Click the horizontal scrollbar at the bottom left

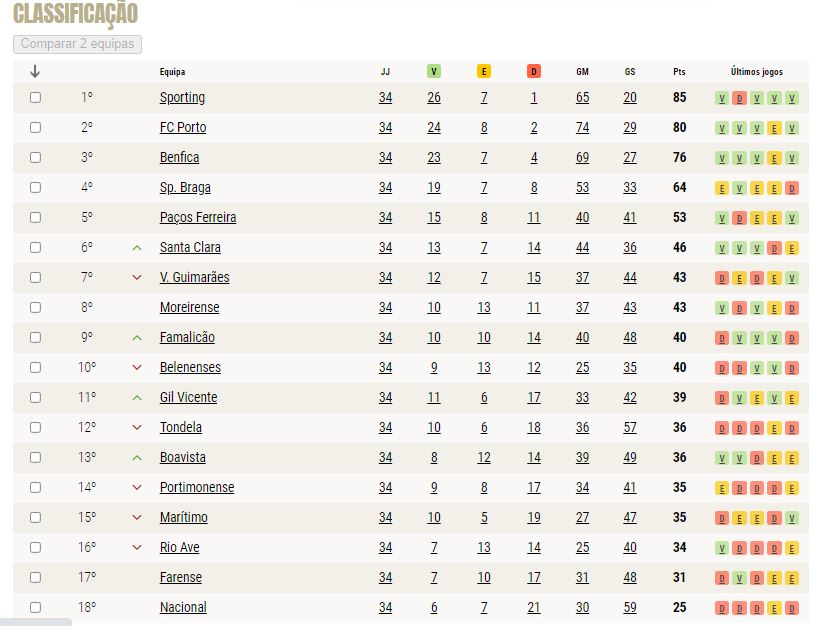point(36,622)
